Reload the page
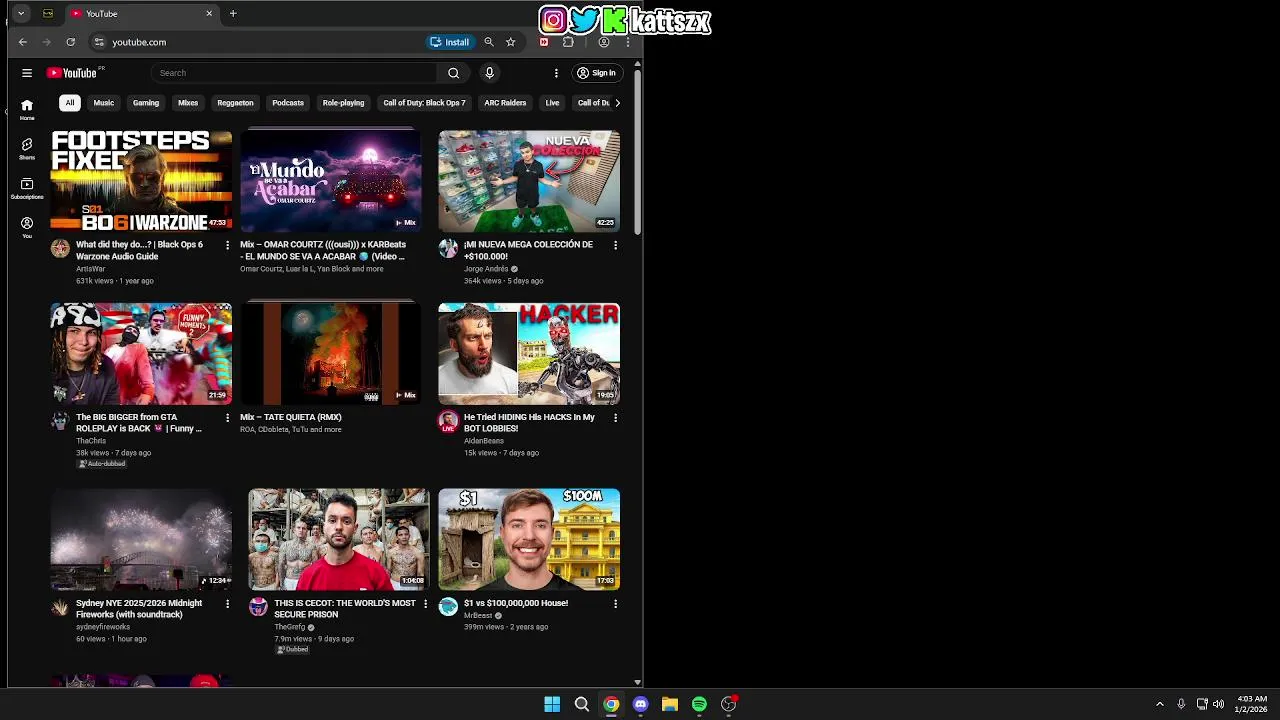This screenshot has height=720, width=1280. pyautogui.click(x=70, y=42)
